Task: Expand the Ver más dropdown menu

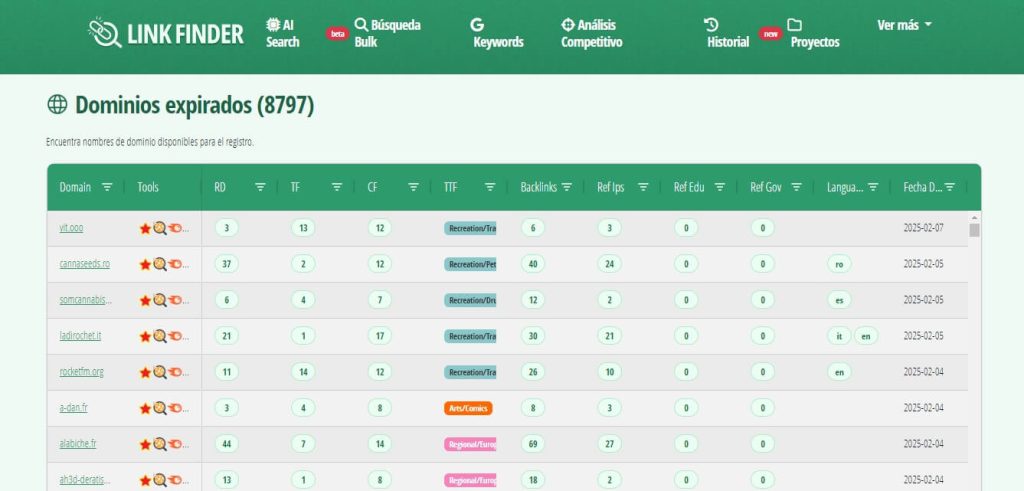Action: point(904,25)
